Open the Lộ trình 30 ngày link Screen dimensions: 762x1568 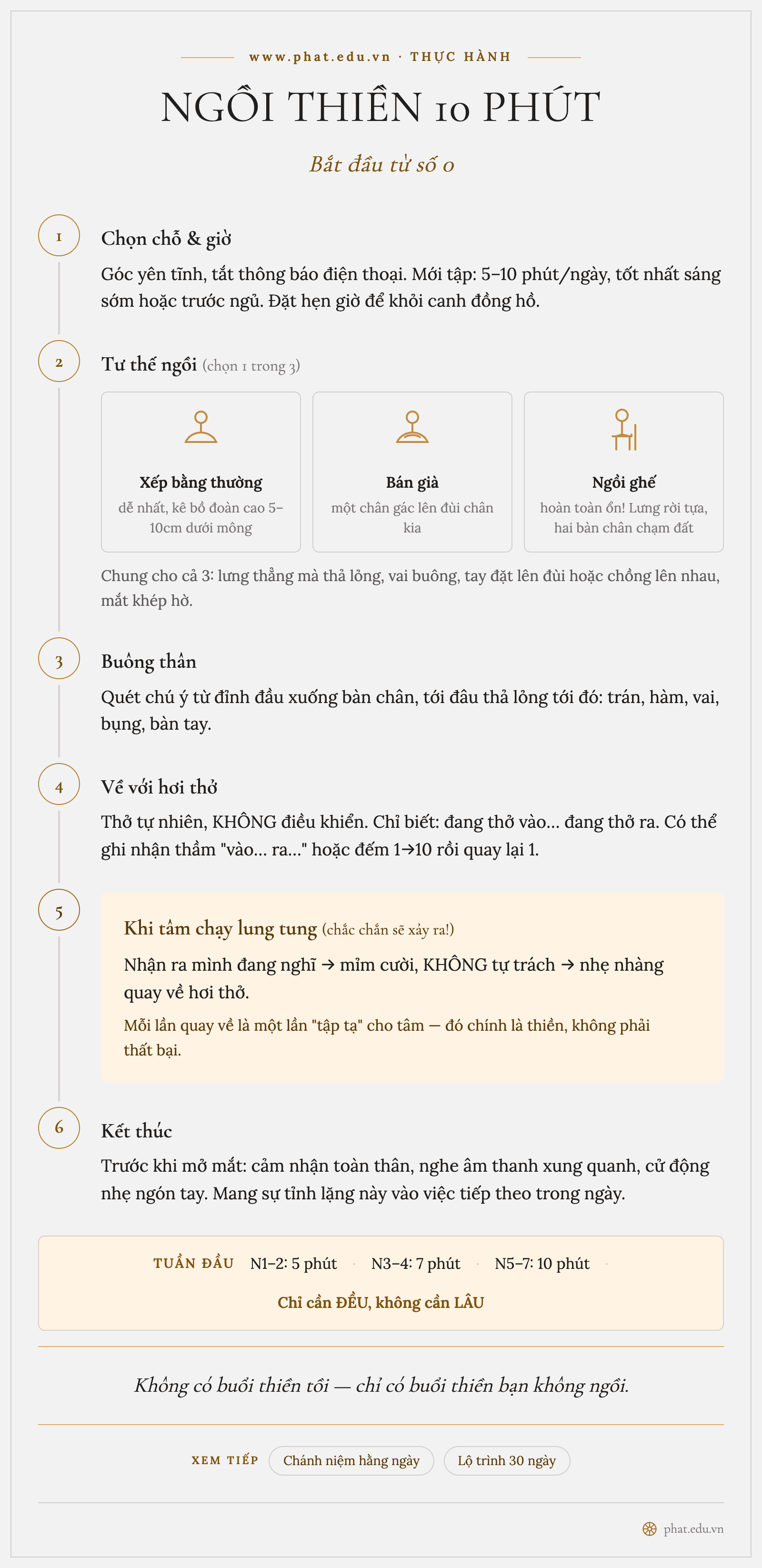coord(507,1460)
